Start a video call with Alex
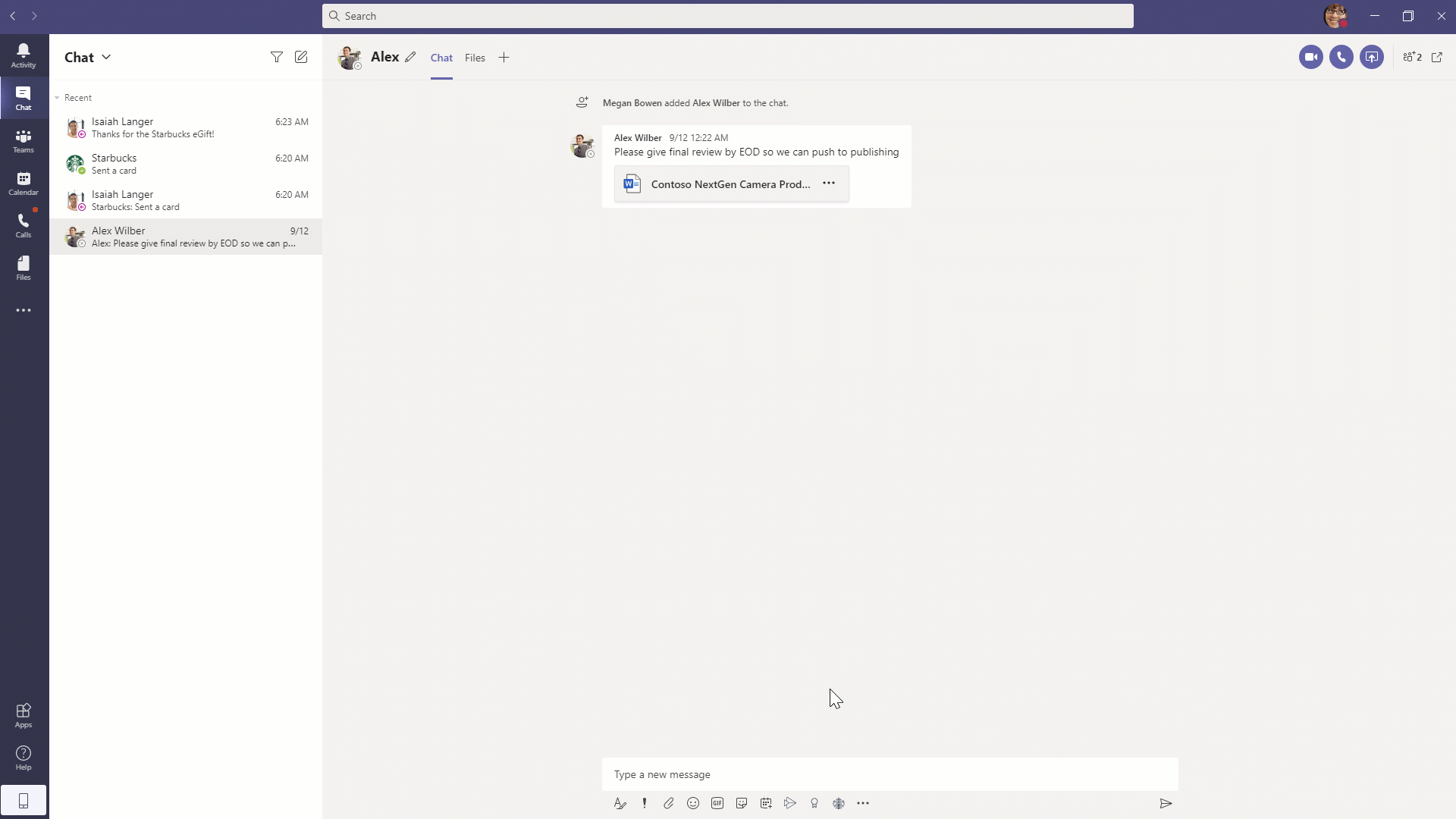The image size is (1456, 819). (1311, 57)
